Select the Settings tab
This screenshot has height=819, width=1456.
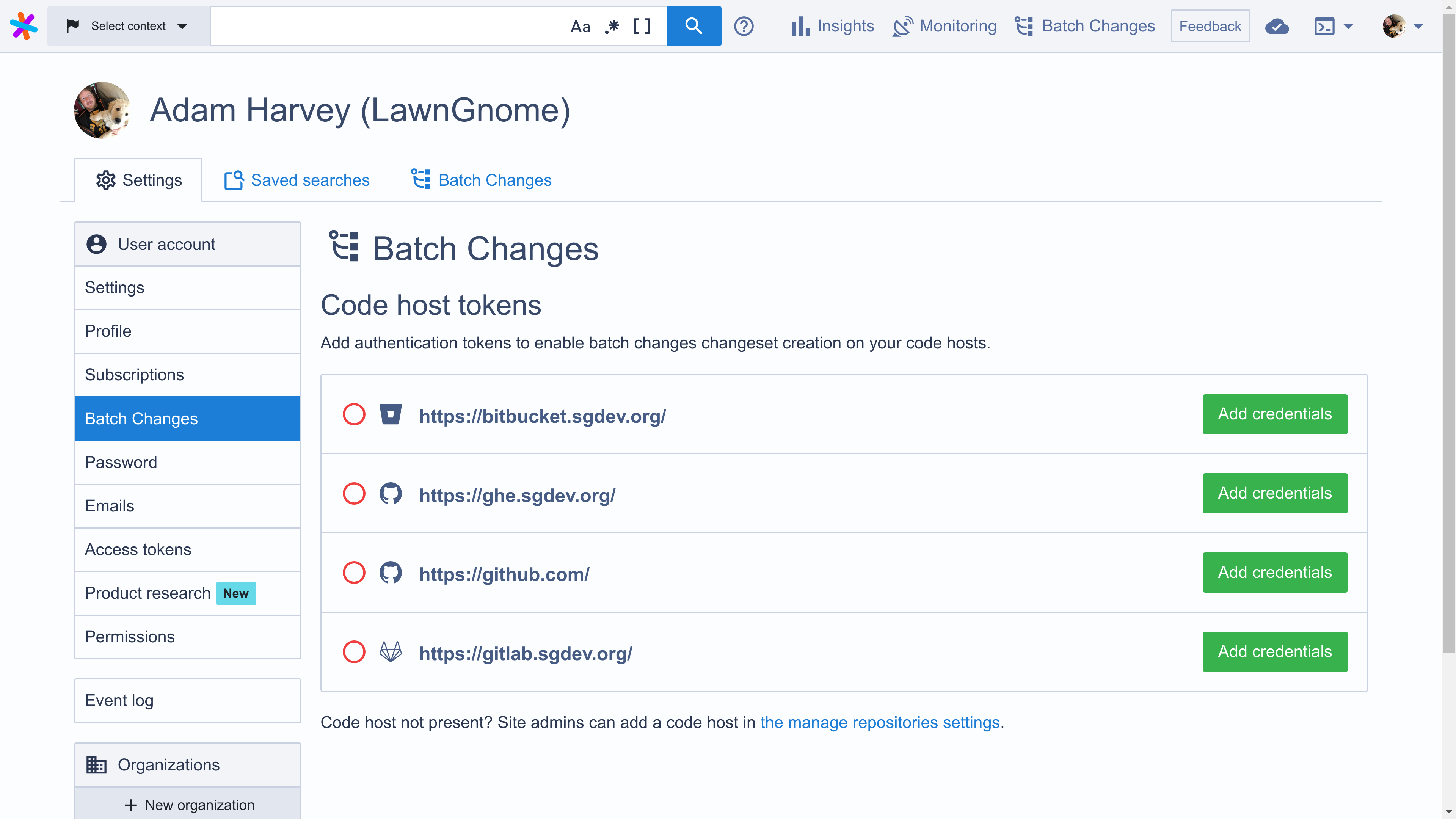click(138, 180)
